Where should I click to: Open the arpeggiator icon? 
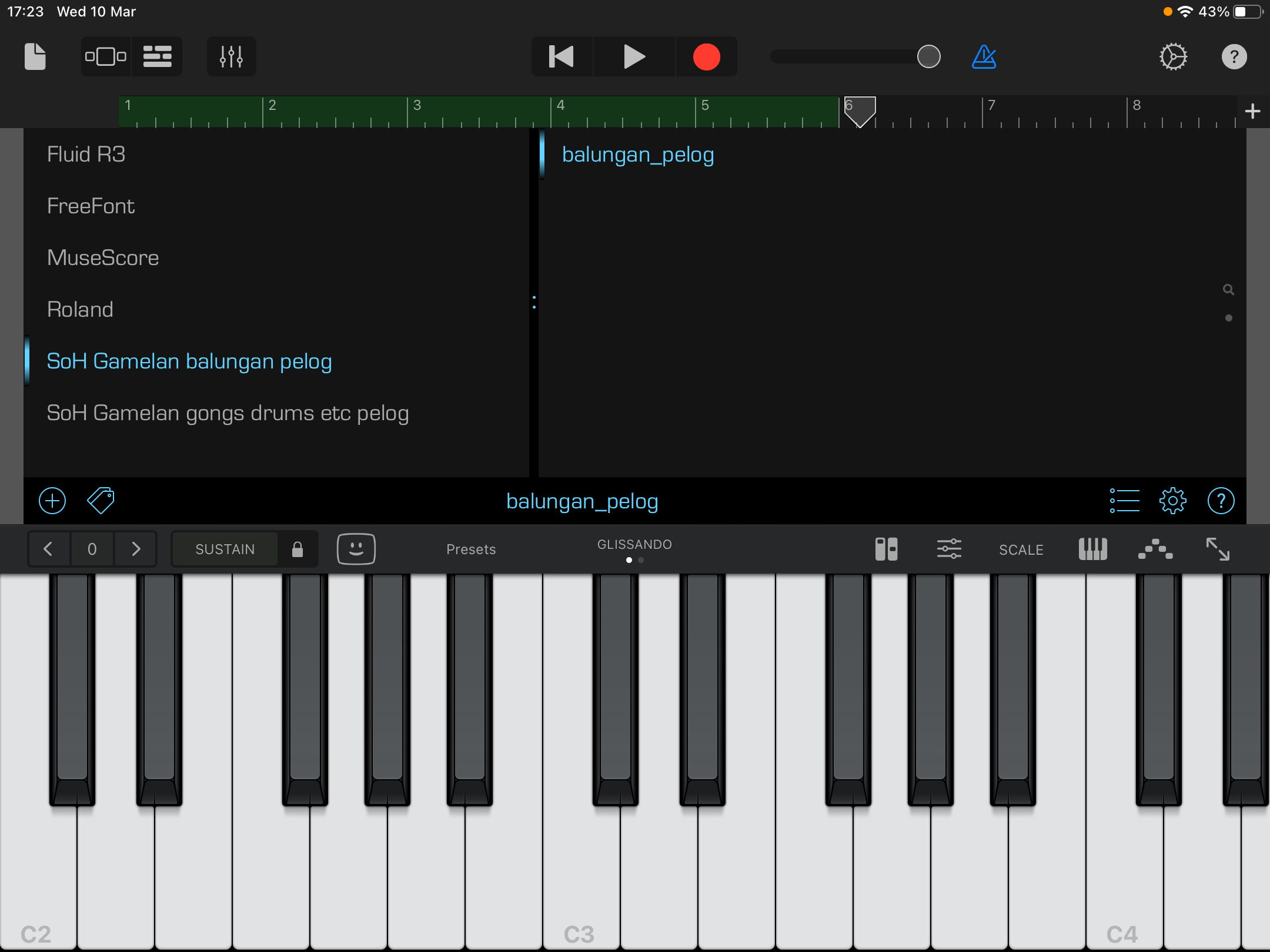[x=1155, y=549]
